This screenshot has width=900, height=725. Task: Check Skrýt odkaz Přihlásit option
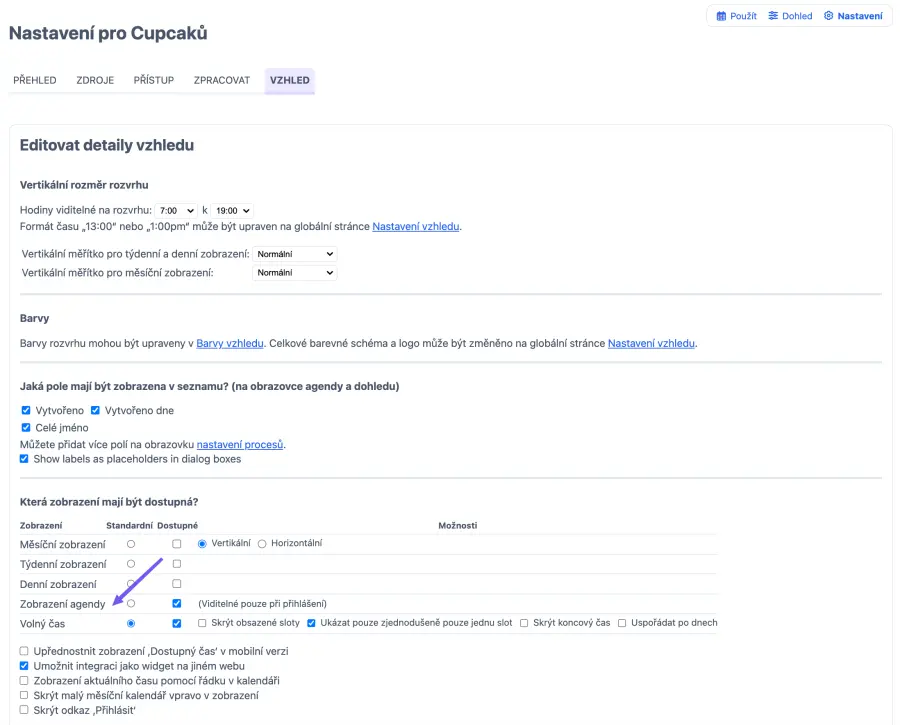pyautogui.click(x=25, y=709)
